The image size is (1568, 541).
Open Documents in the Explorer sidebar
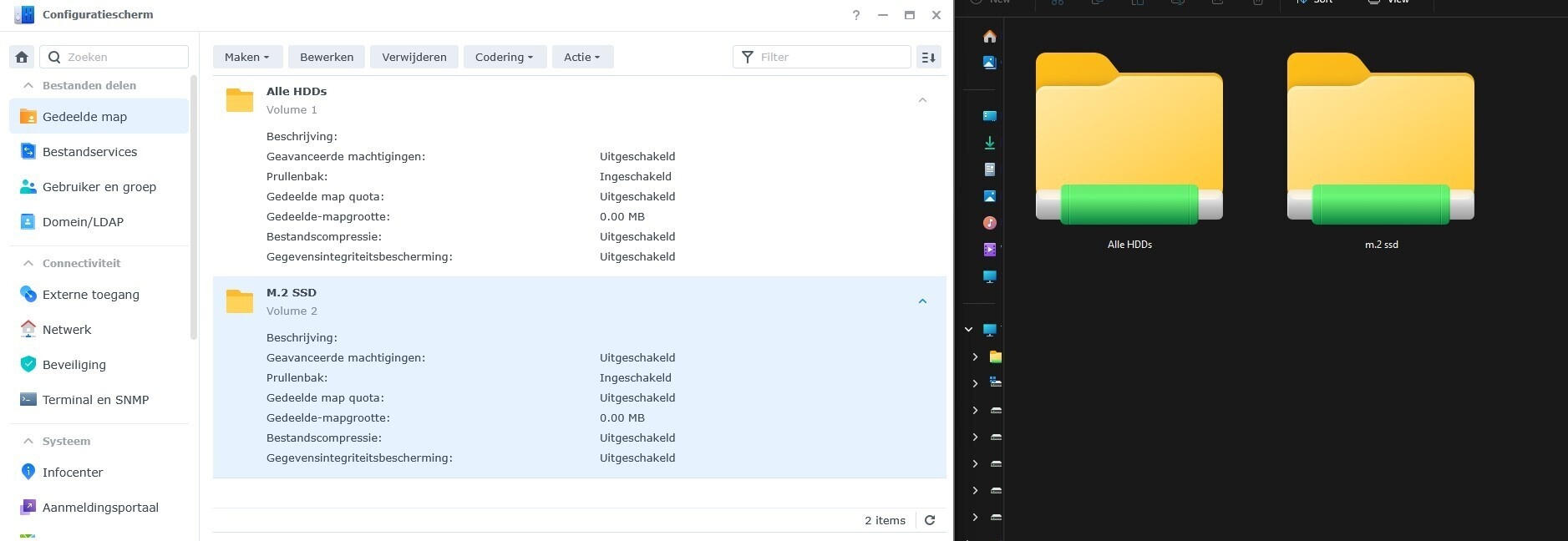(x=990, y=169)
